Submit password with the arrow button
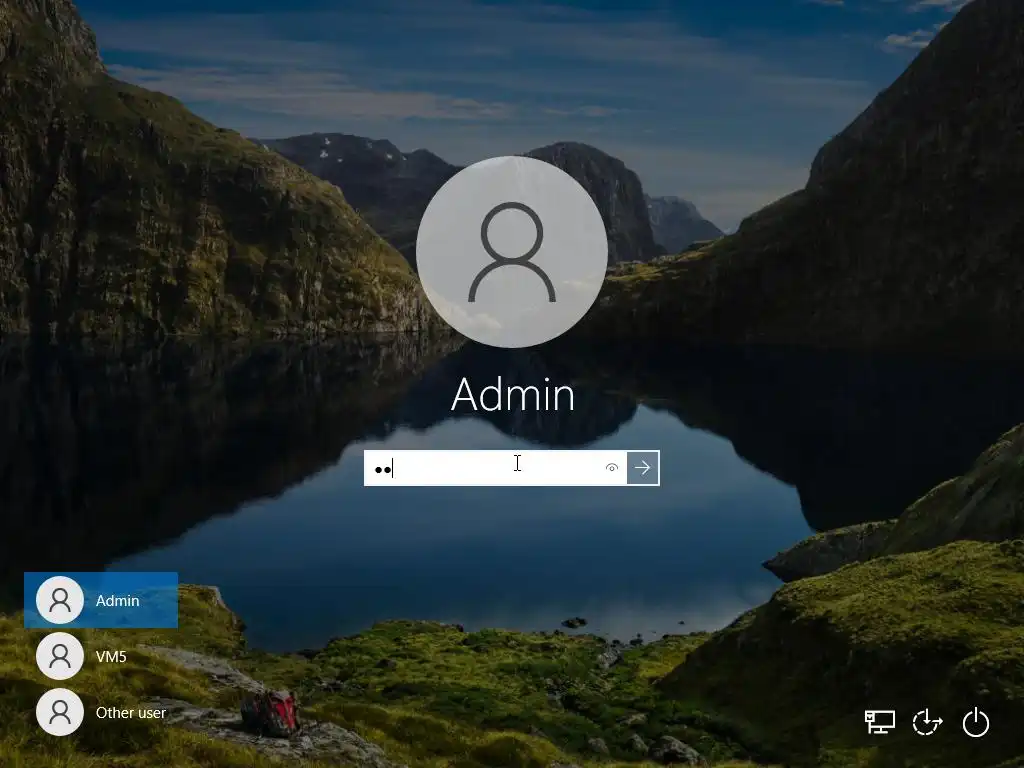 coord(643,468)
